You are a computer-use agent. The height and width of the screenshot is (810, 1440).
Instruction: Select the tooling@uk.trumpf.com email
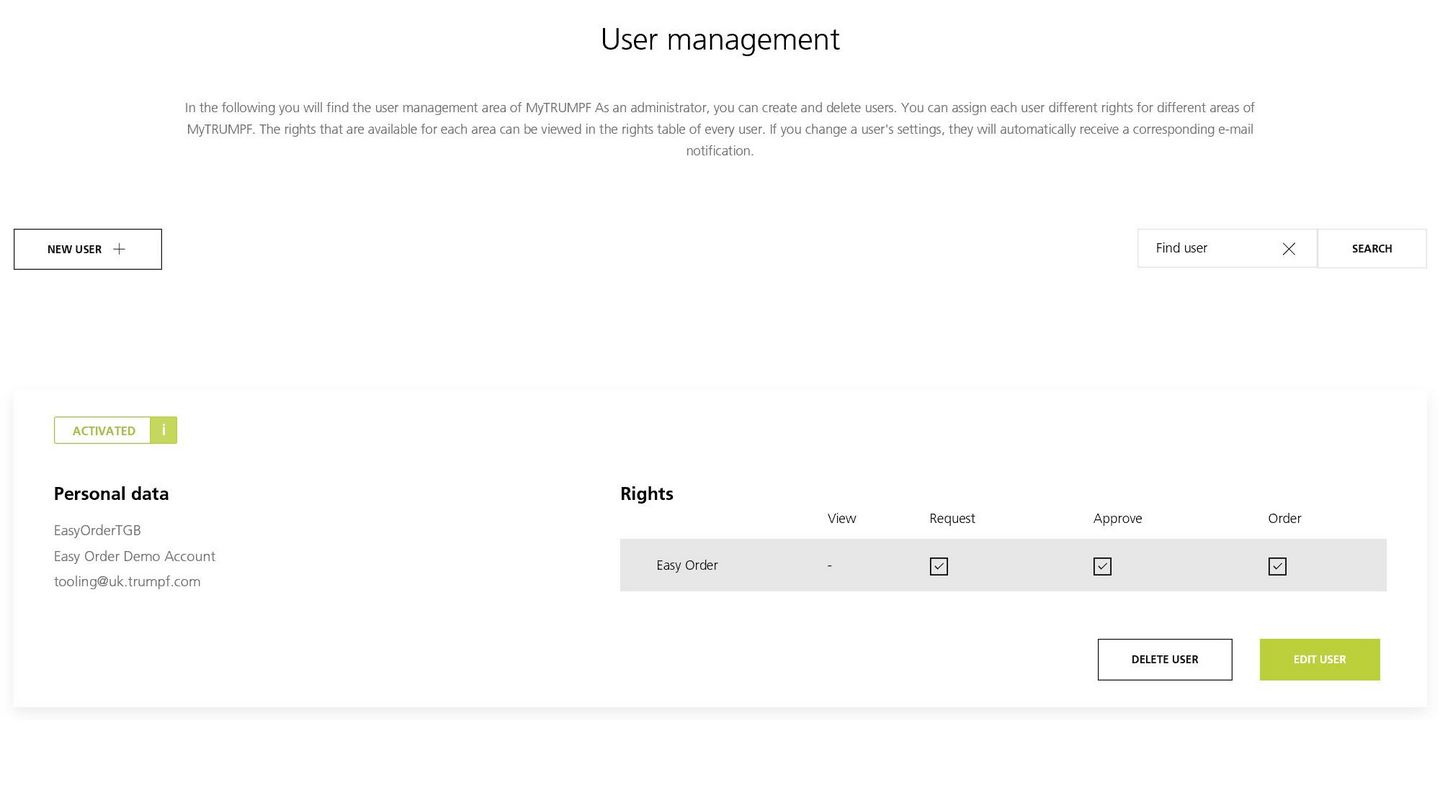tap(127, 581)
